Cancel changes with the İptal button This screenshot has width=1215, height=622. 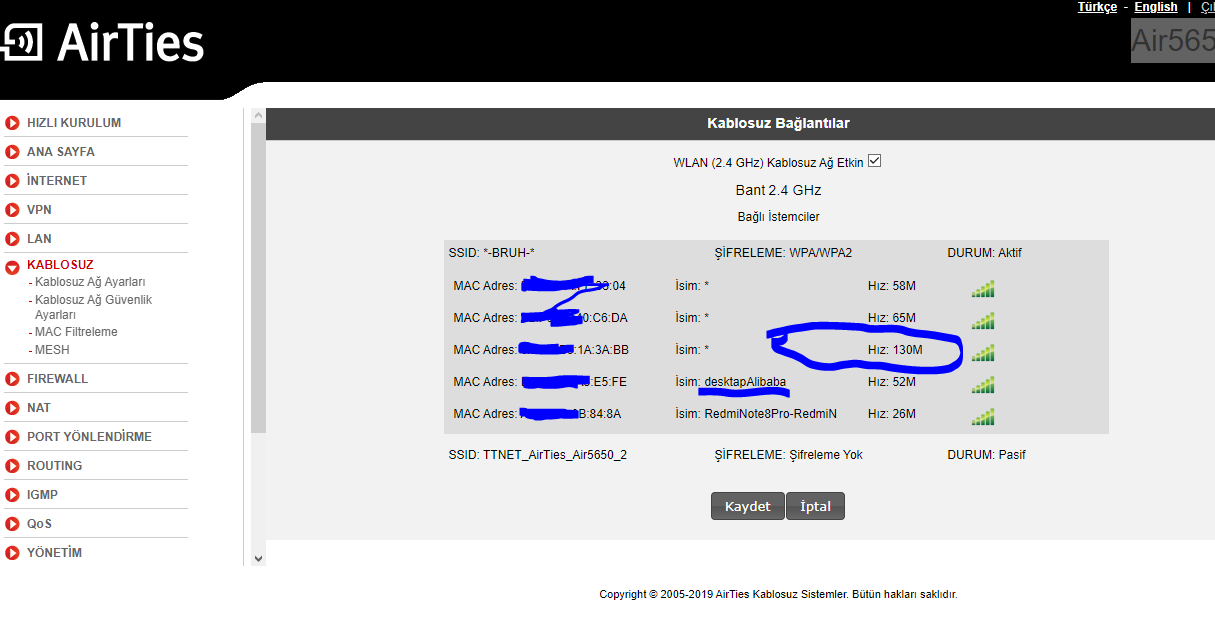click(816, 506)
